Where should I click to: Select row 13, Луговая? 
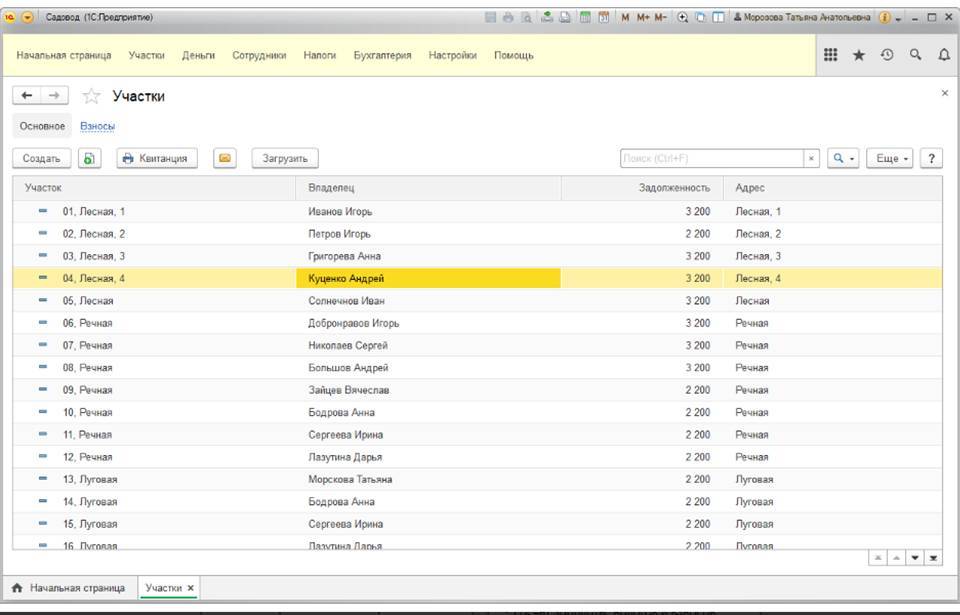click(x=478, y=479)
